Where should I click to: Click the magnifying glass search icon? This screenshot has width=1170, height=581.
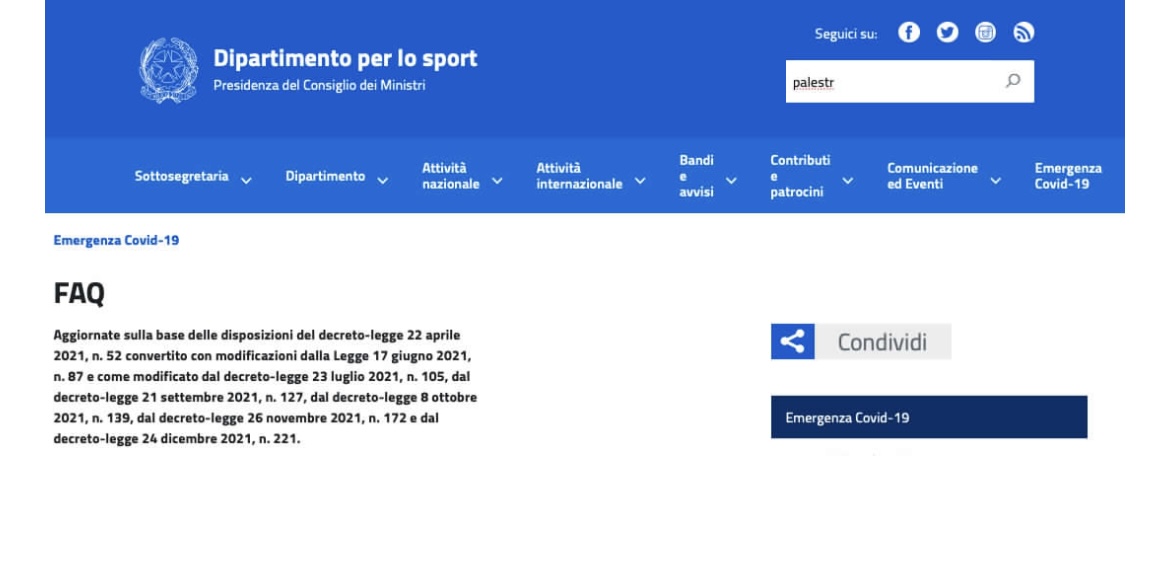click(x=1013, y=82)
